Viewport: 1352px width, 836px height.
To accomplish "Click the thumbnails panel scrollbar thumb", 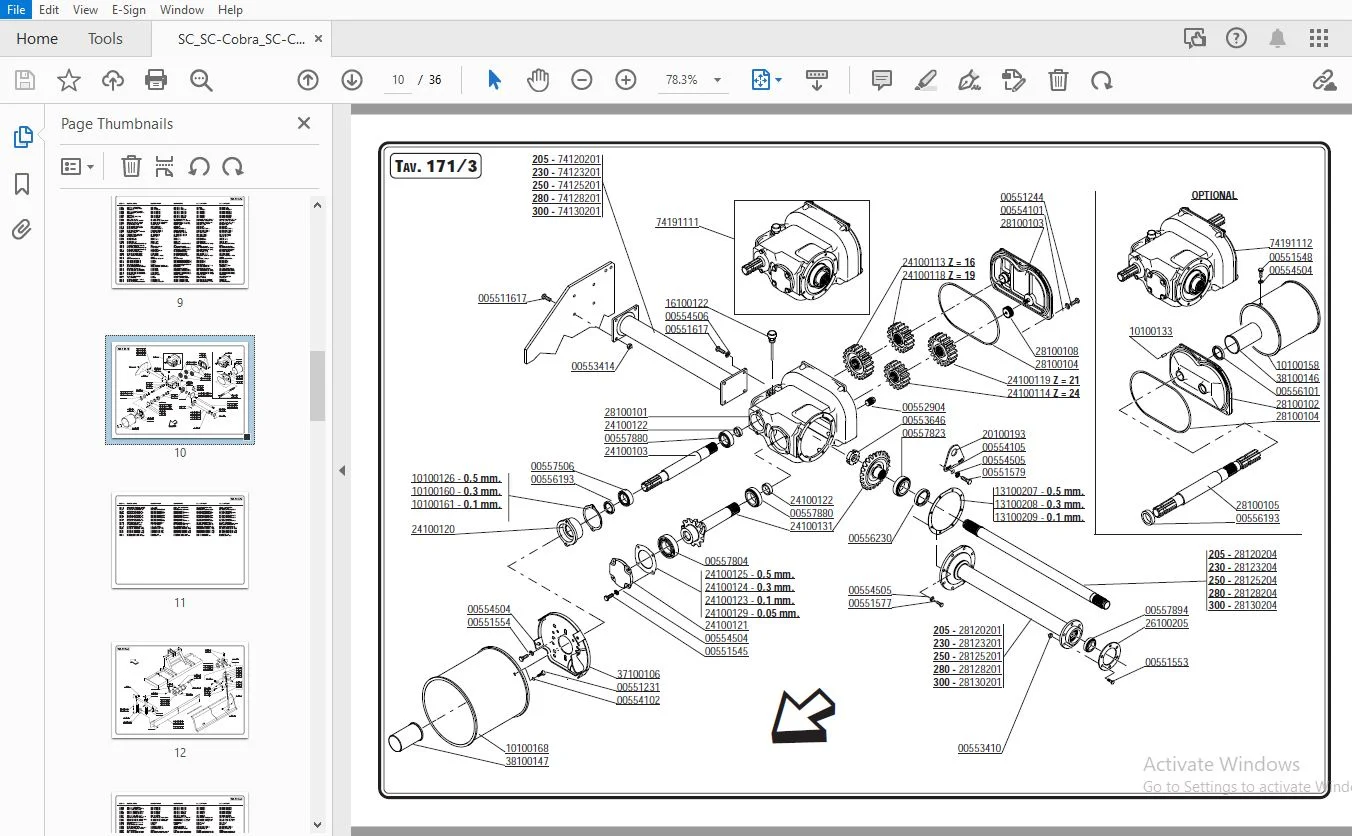I will tap(317, 386).
